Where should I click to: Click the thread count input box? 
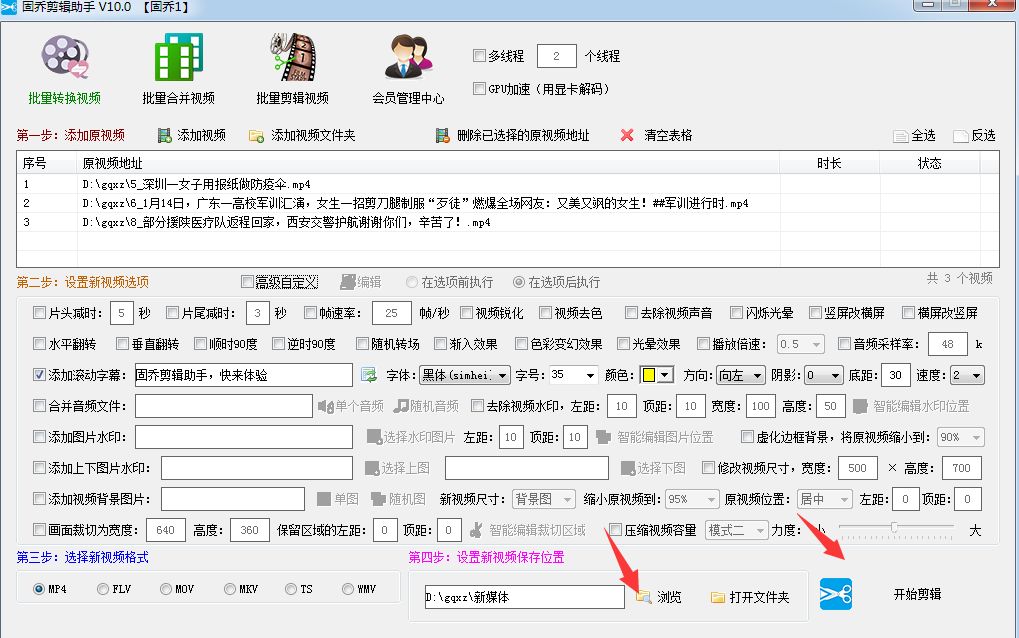click(557, 56)
